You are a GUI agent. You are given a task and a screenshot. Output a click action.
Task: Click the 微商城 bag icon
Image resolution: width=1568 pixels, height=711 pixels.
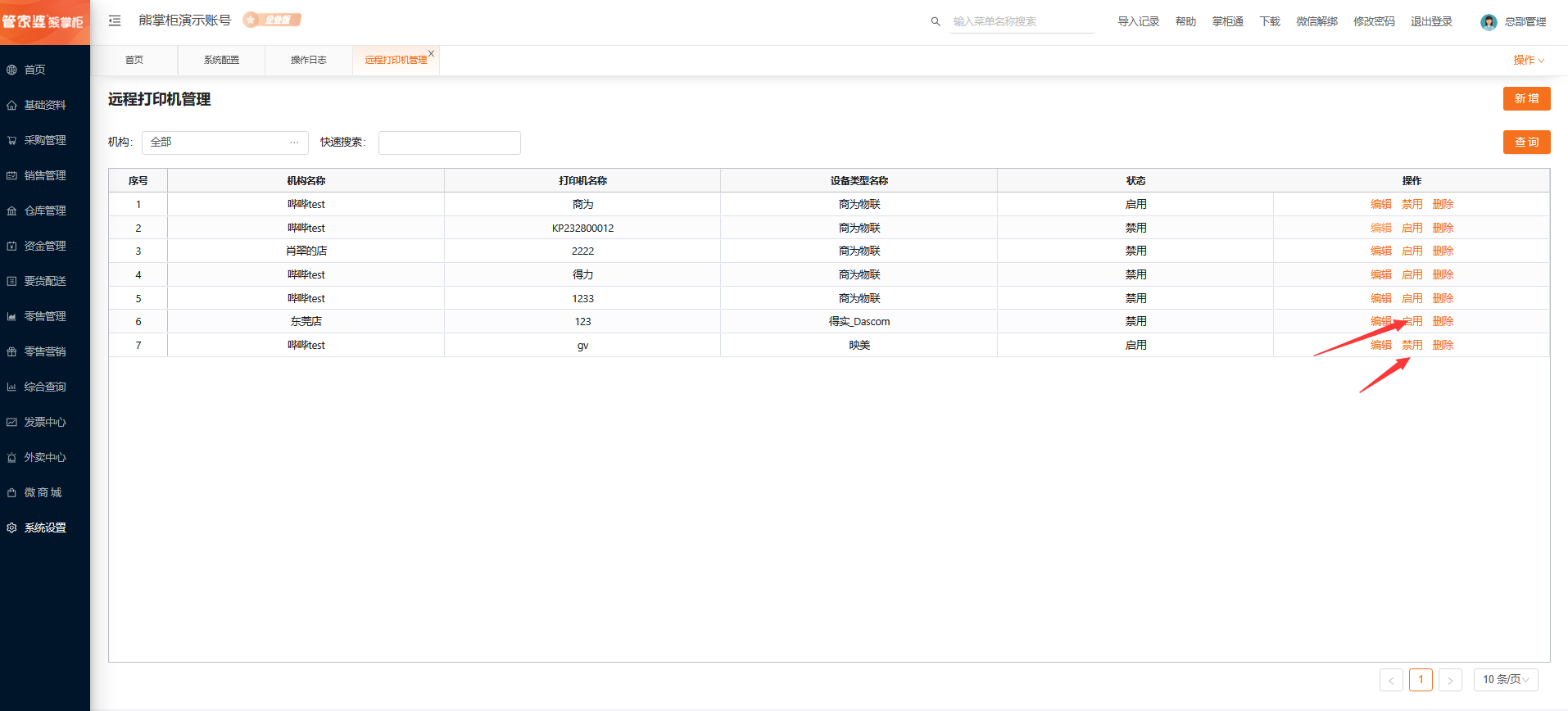(x=11, y=492)
